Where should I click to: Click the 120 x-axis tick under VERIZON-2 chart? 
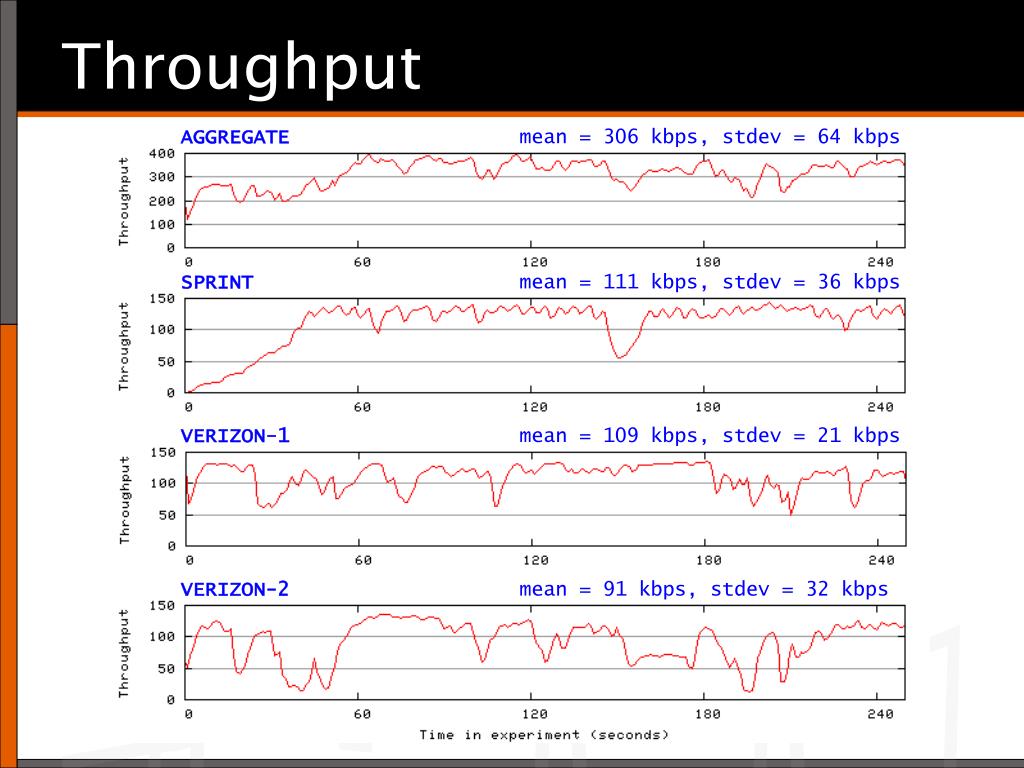point(534,714)
